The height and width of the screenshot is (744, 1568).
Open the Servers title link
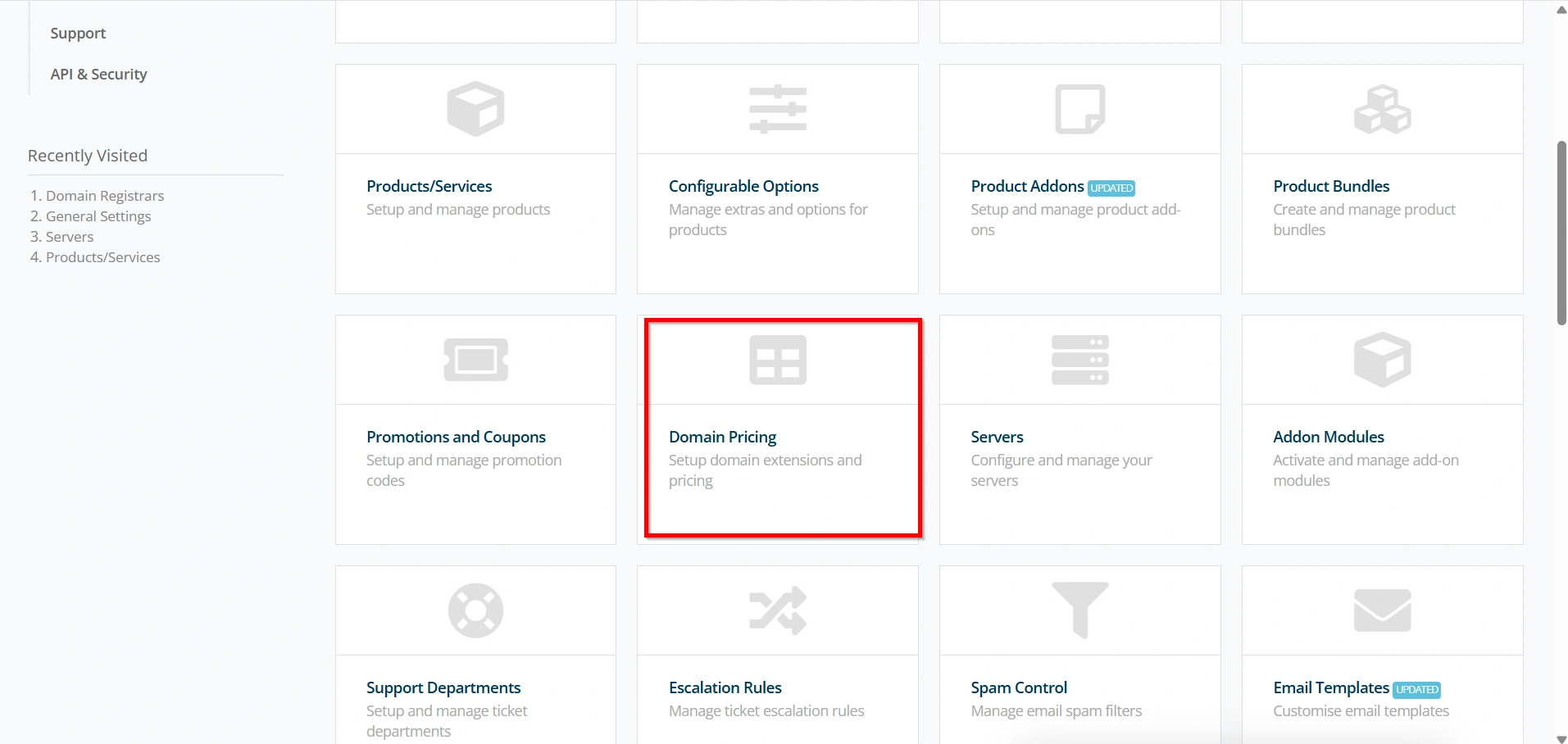click(997, 437)
